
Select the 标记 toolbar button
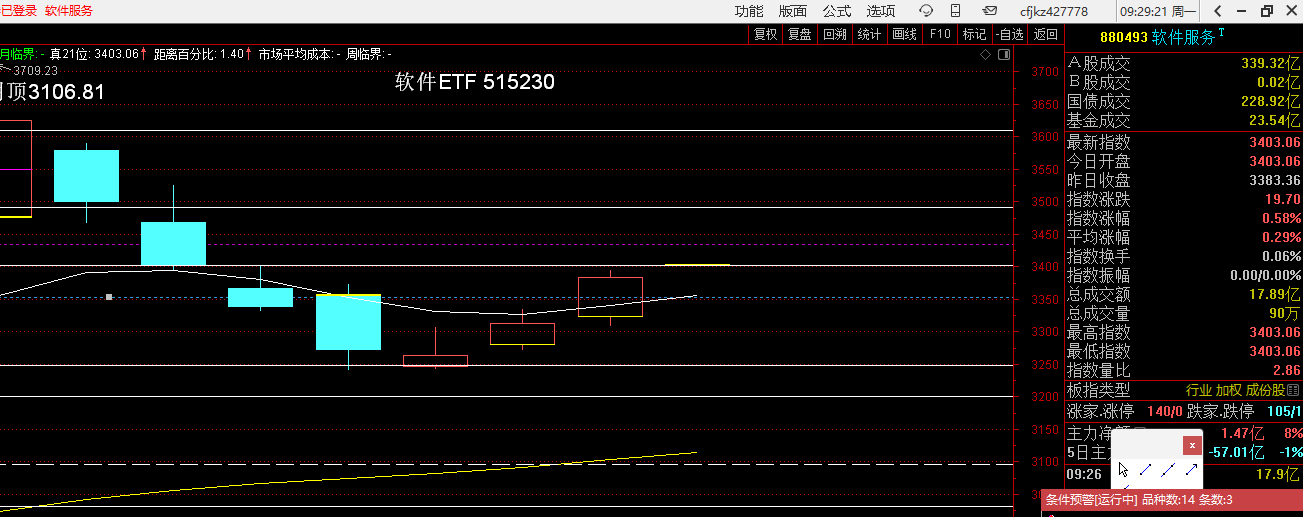(x=974, y=34)
